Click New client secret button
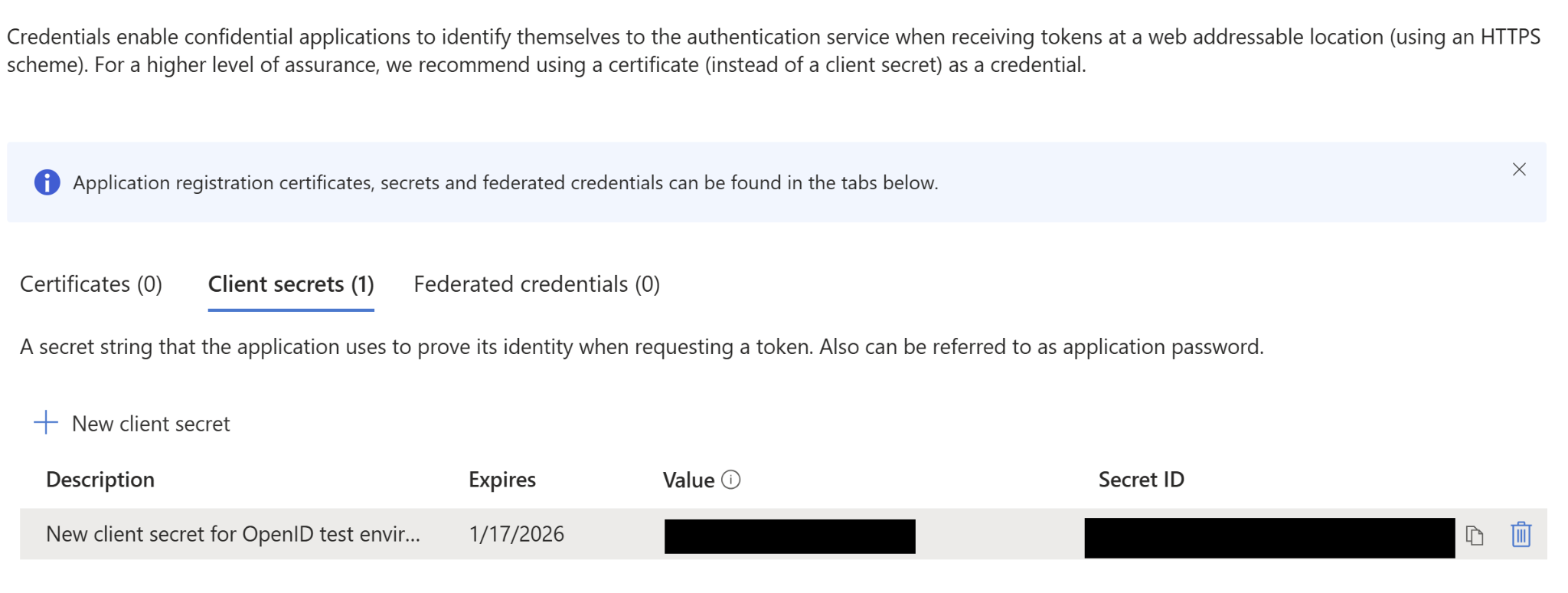This screenshot has width=1568, height=593. 132,423
